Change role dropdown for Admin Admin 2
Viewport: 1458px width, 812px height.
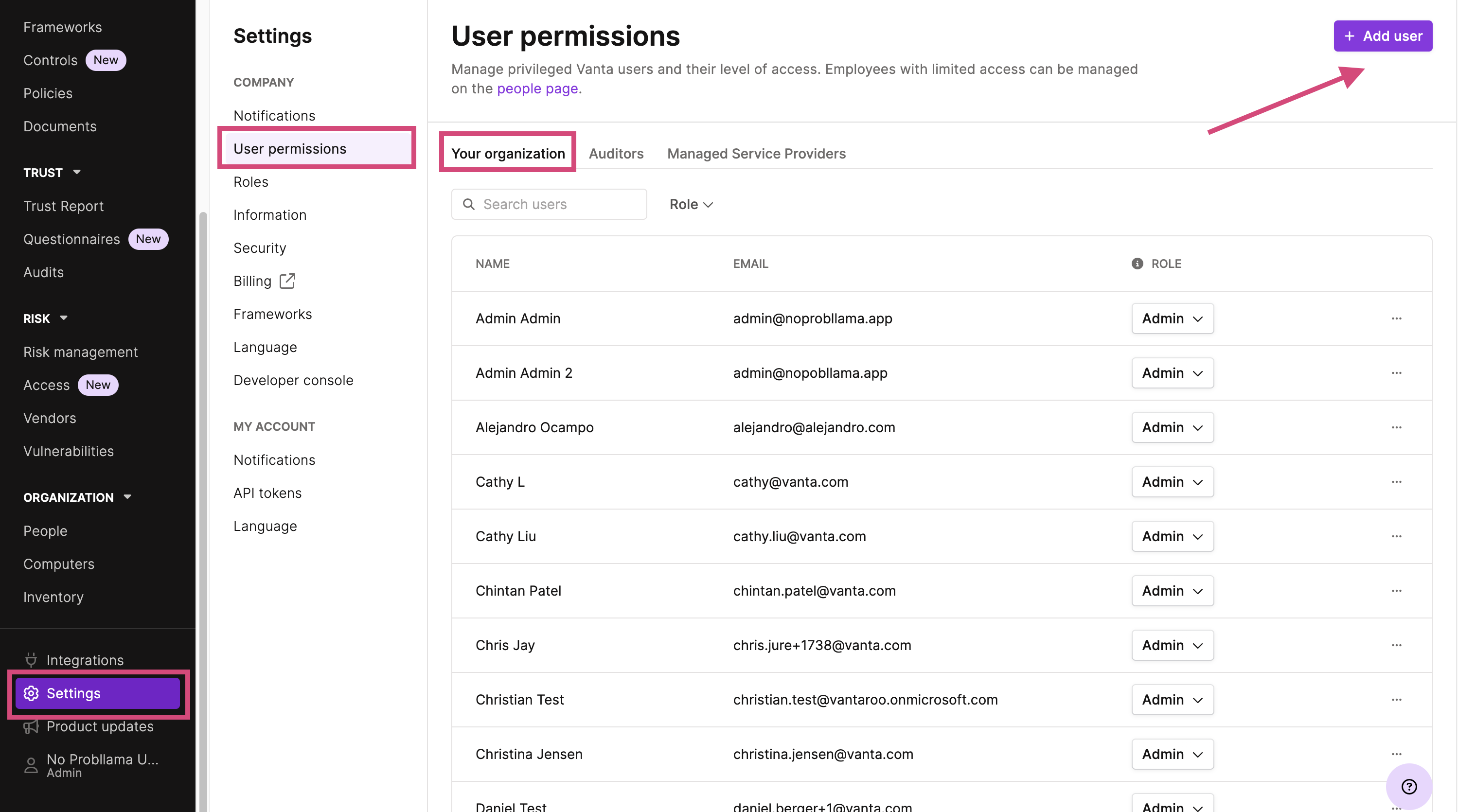tap(1172, 373)
